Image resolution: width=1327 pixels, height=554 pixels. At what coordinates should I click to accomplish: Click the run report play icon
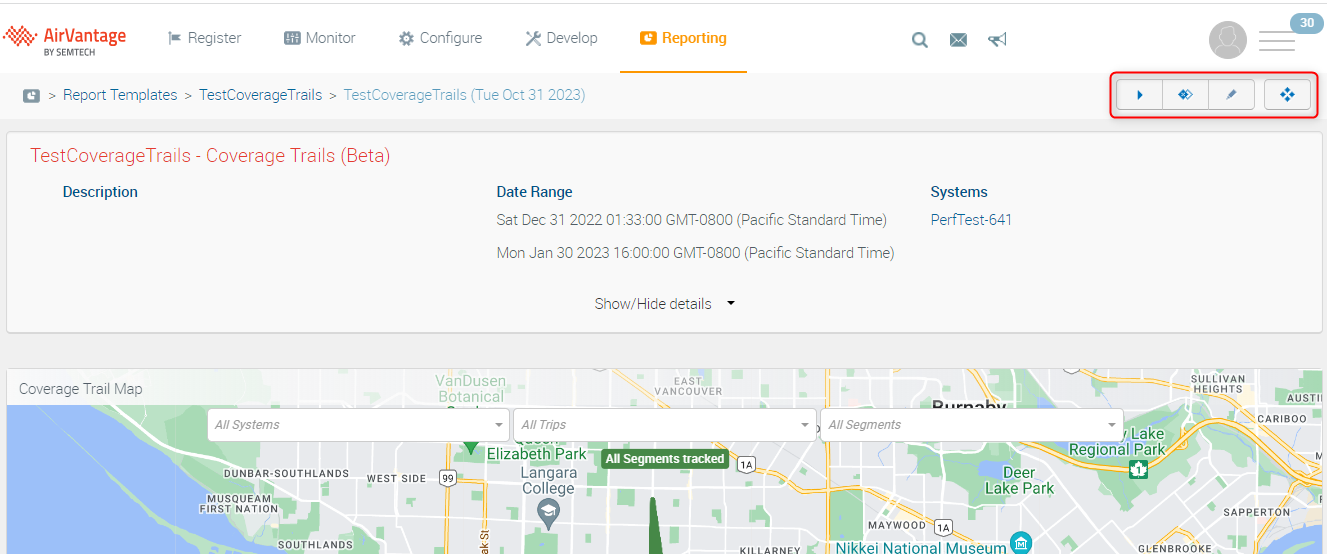(1139, 95)
